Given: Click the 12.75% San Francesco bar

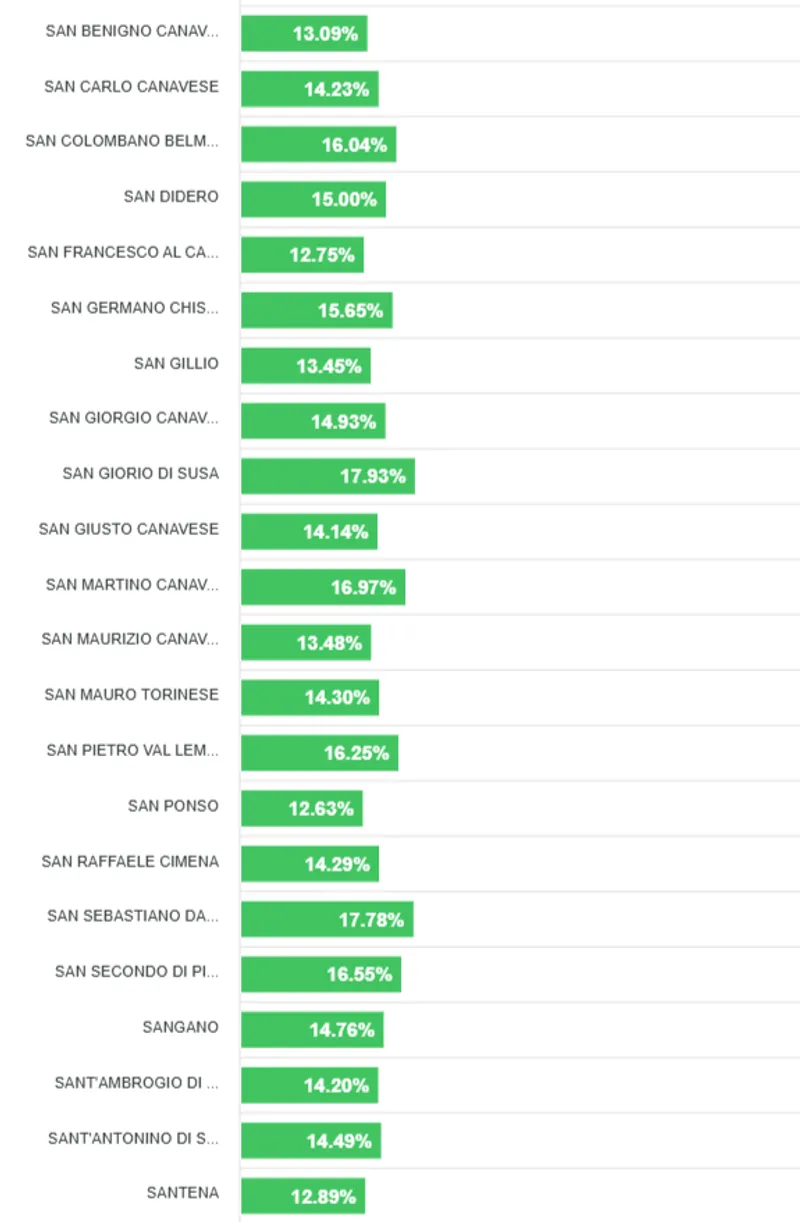Looking at the screenshot, I should click(x=302, y=255).
